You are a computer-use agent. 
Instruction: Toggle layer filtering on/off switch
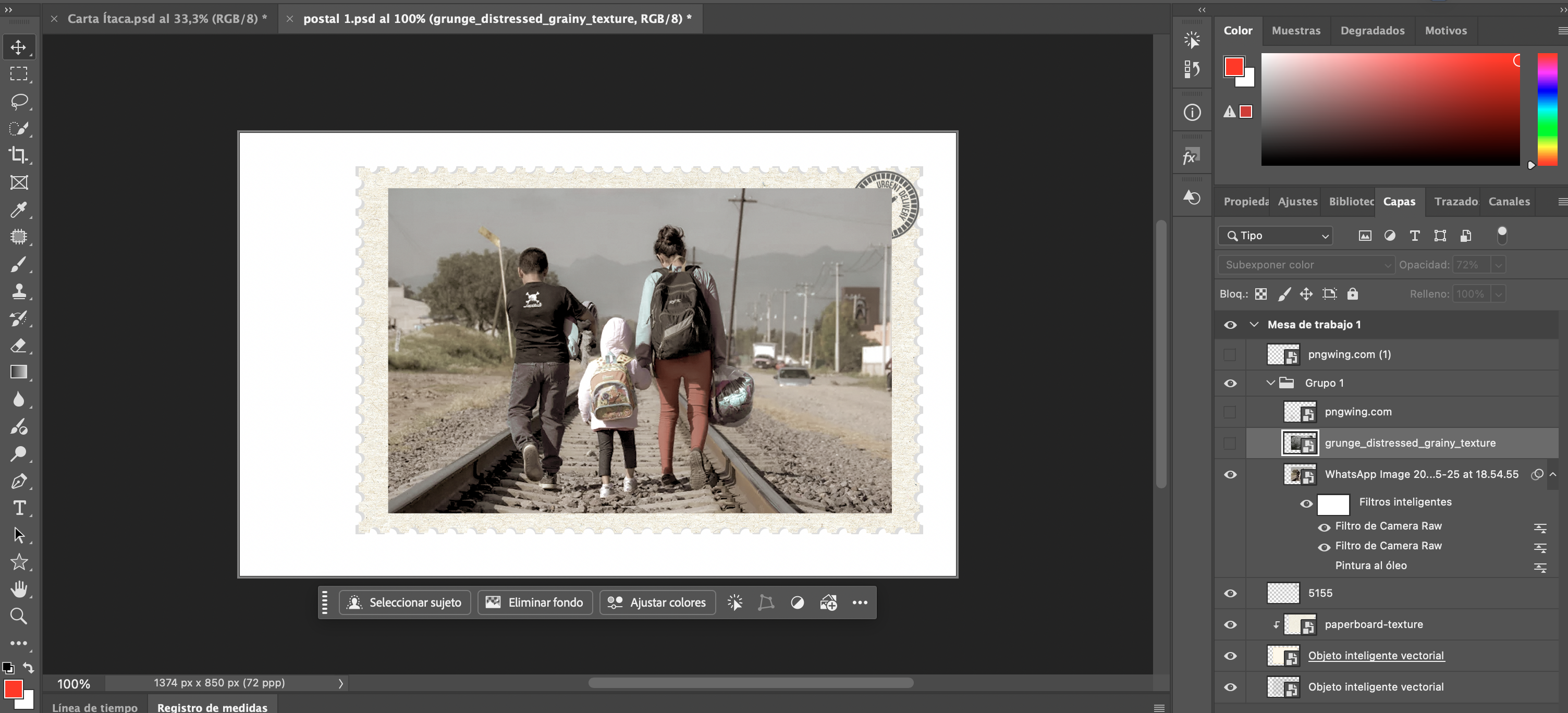coord(1502,235)
